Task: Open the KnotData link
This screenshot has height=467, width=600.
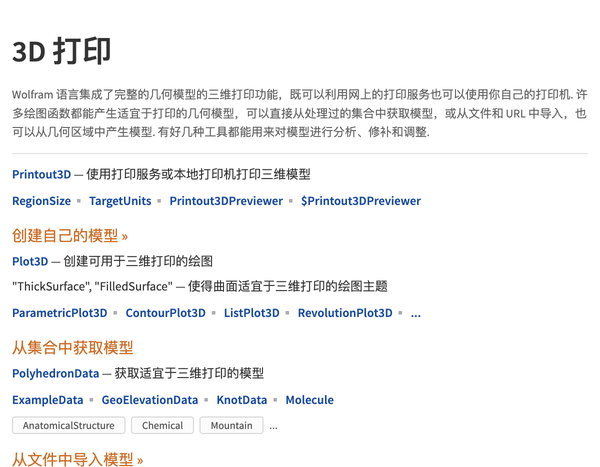Action: pos(242,400)
